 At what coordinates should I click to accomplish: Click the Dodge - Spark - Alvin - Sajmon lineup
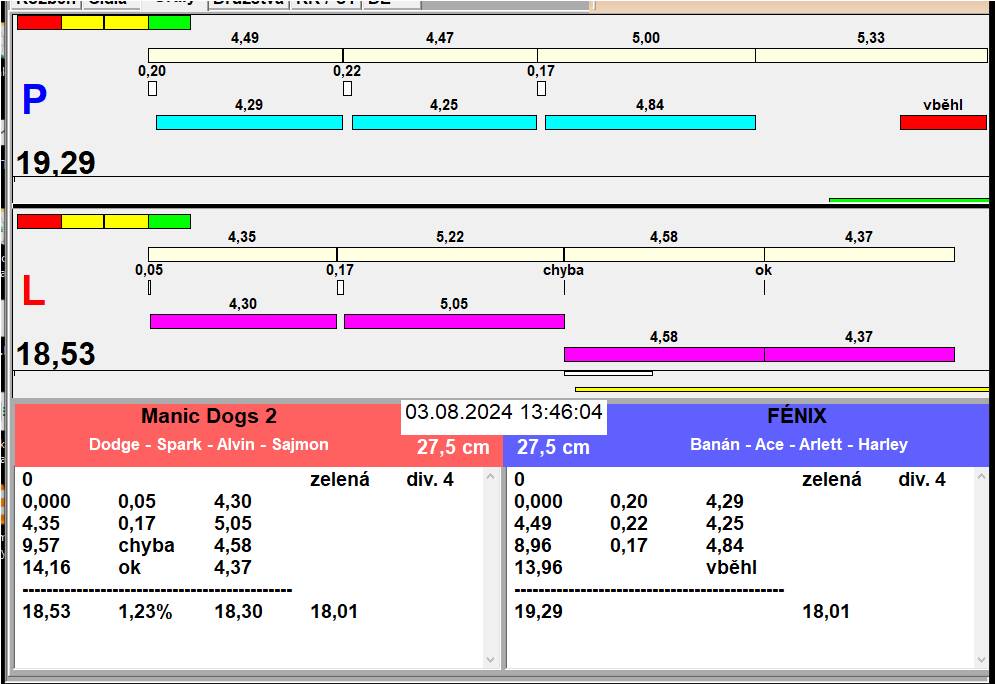point(209,444)
